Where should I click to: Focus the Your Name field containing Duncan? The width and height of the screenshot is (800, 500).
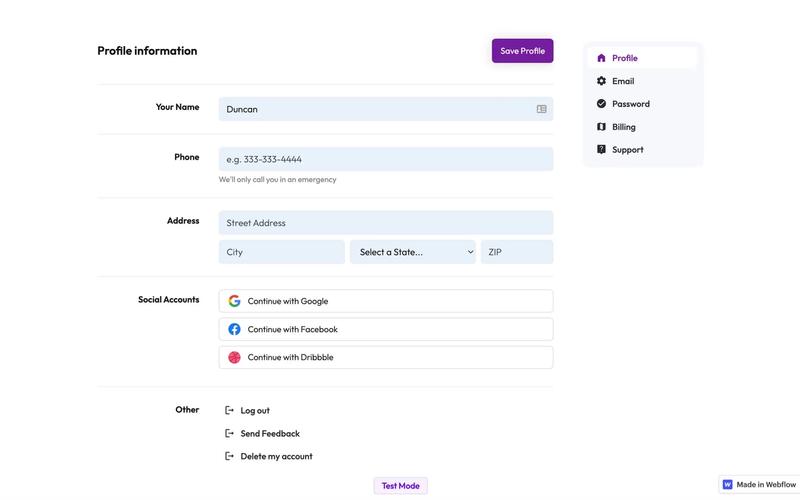pos(386,109)
